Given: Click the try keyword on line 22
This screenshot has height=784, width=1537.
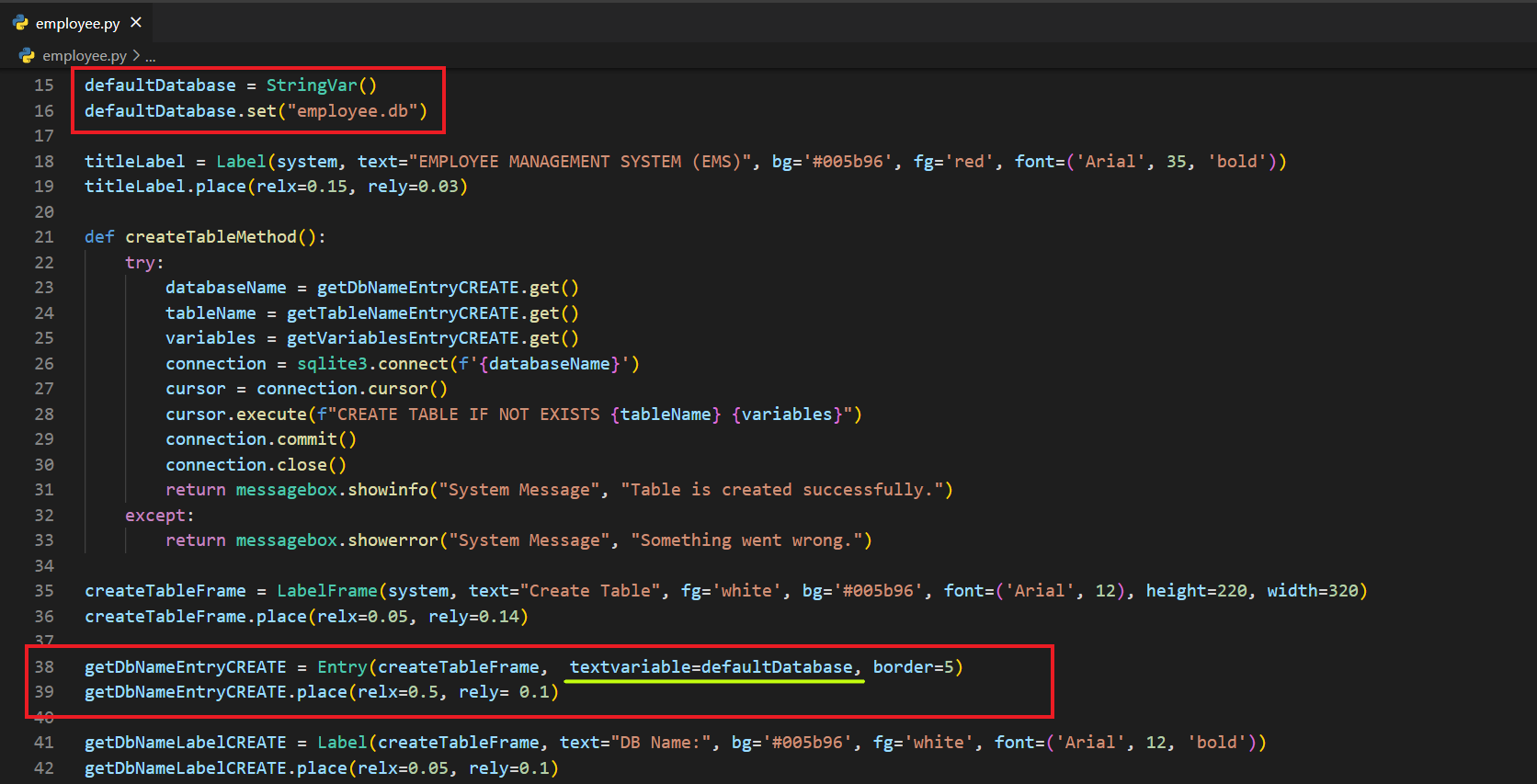Looking at the screenshot, I should (x=141, y=263).
